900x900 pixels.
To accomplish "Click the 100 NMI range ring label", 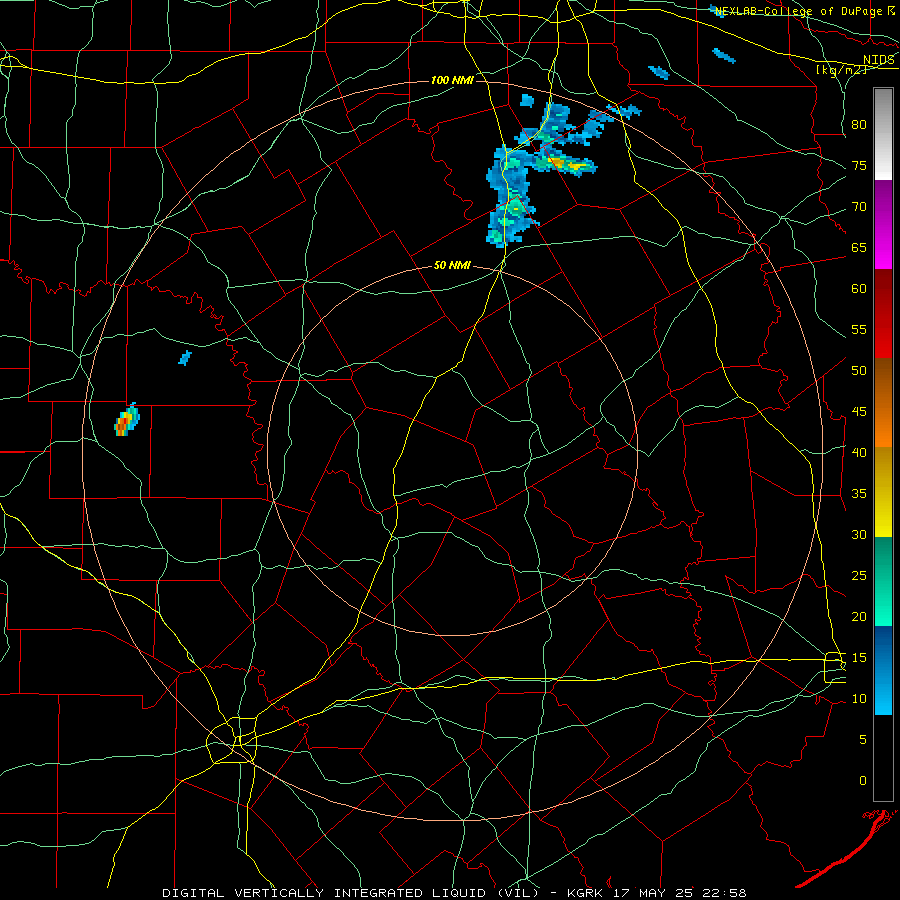I will pyautogui.click(x=452, y=80).
